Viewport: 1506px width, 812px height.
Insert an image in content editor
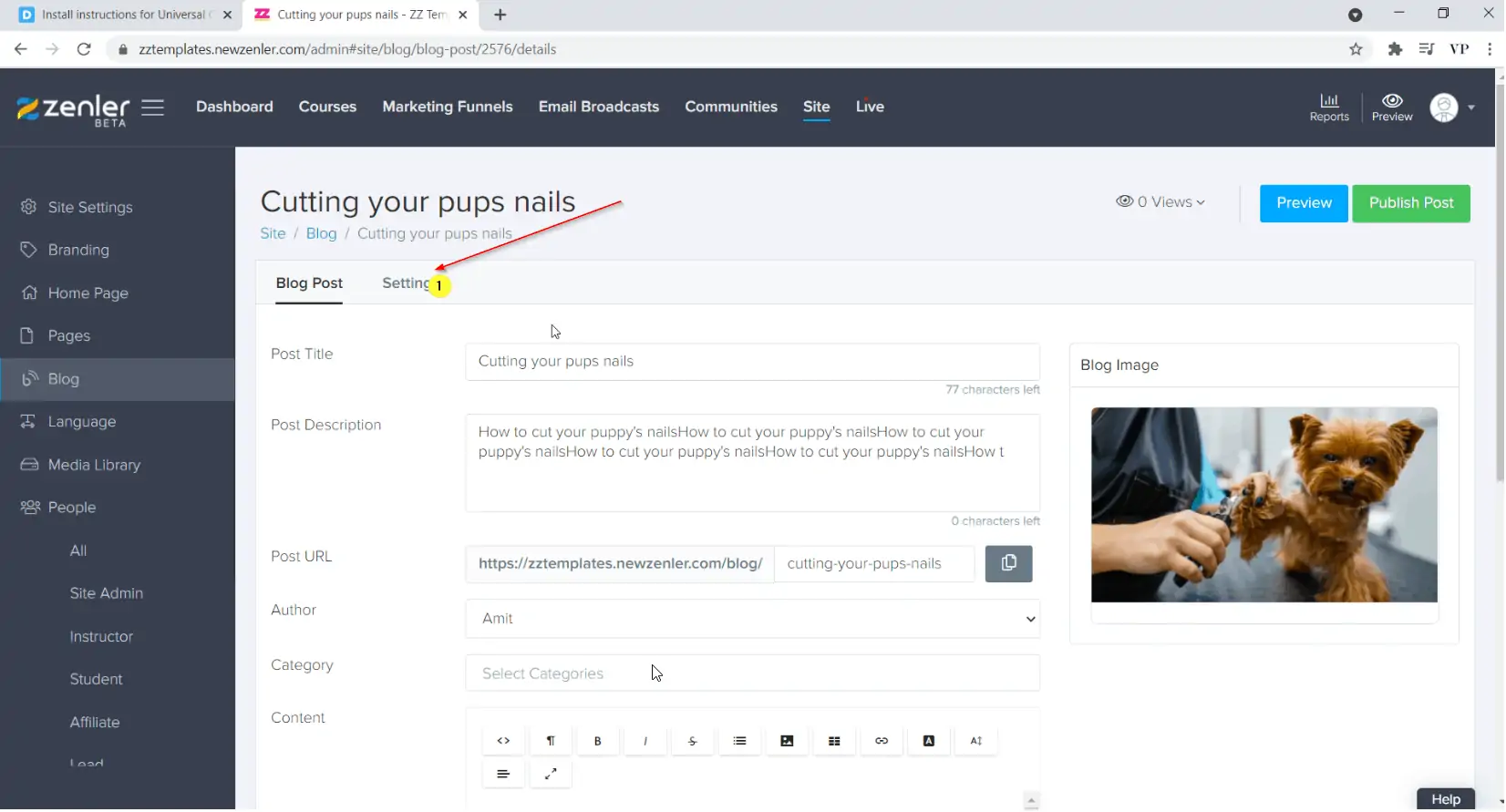[x=788, y=741]
